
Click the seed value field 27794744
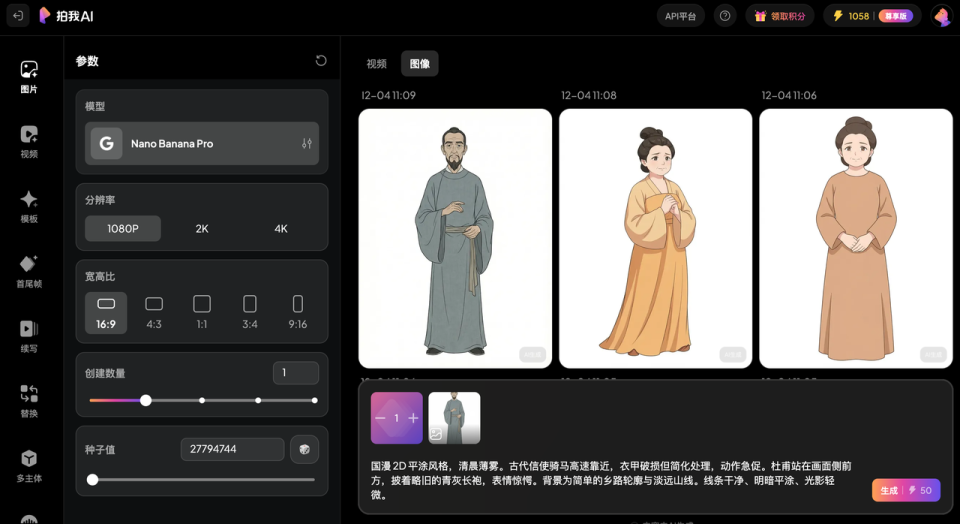coord(233,449)
